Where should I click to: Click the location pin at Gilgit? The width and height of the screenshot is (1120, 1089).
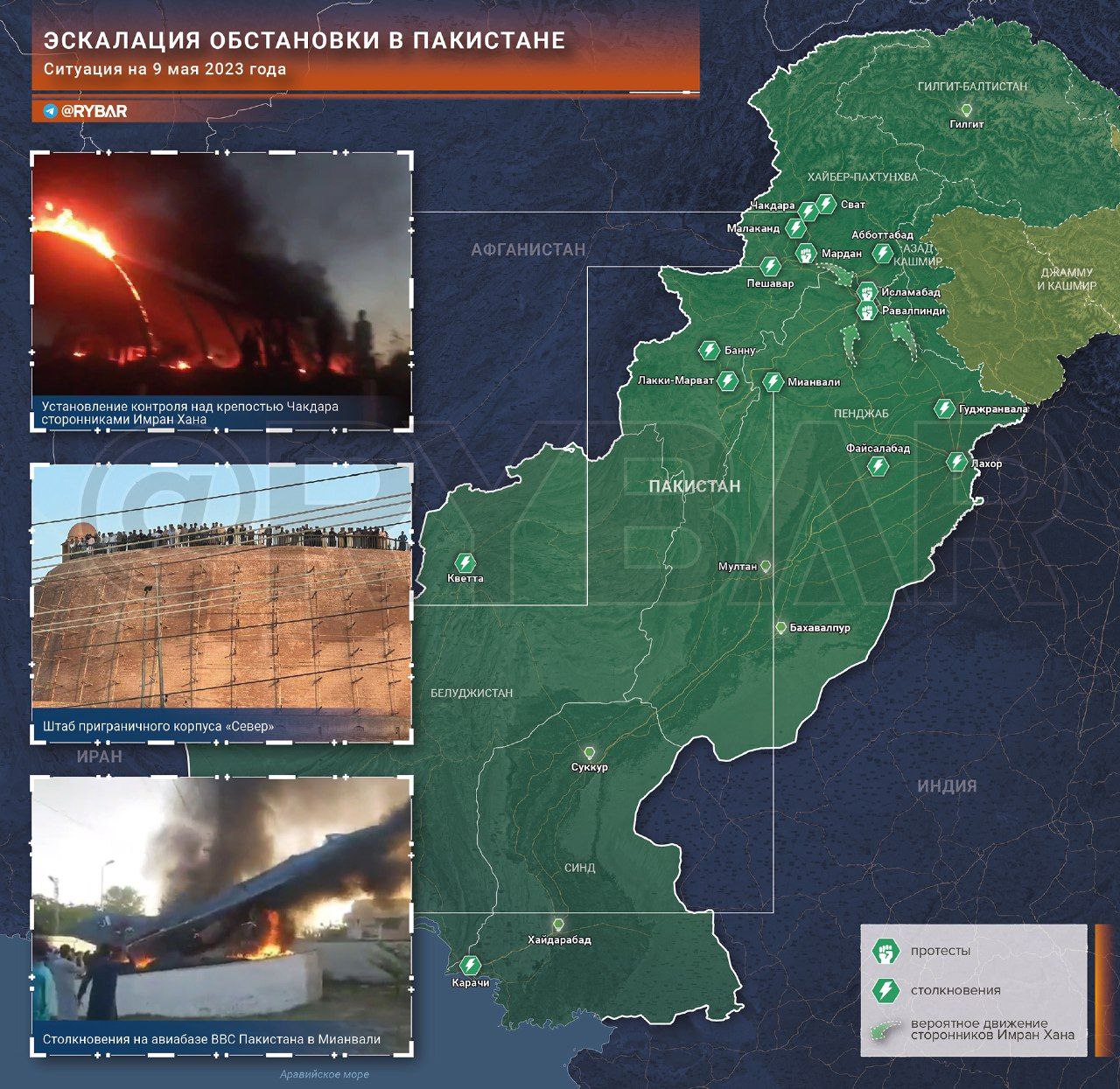[967, 110]
